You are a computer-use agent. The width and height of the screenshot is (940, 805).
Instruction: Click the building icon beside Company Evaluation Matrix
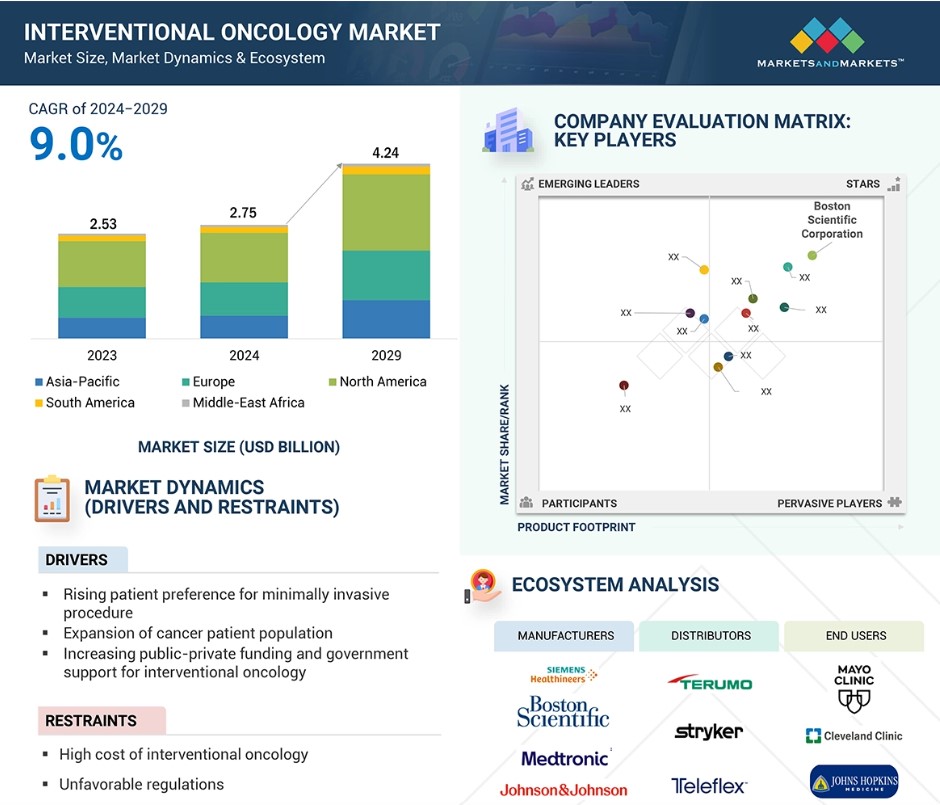[x=508, y=129]
